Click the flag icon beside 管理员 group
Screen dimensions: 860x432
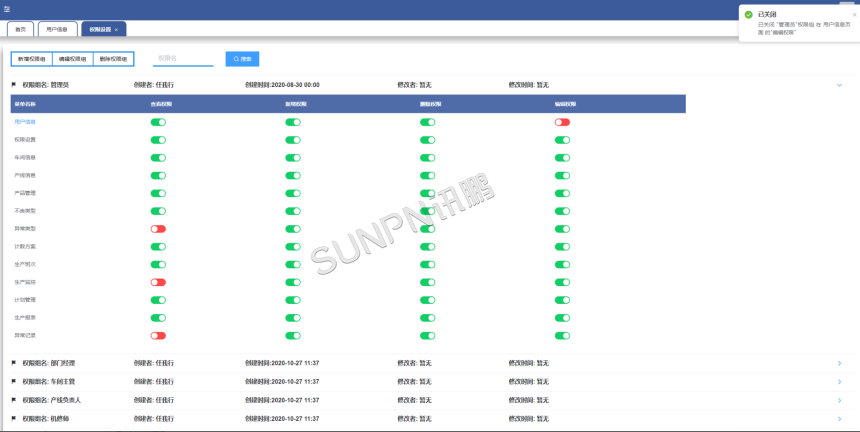(x=14, y=85)
